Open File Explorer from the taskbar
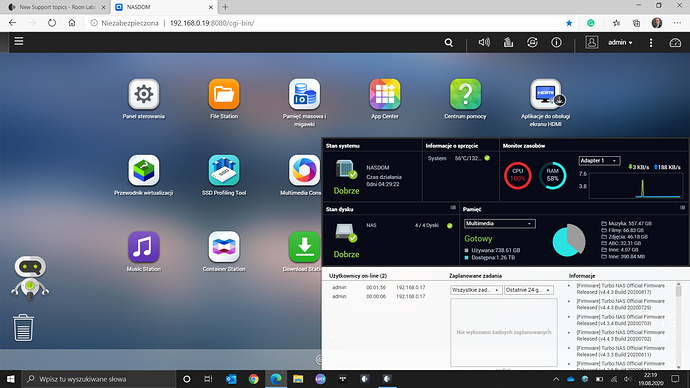Screen dimensions: 690x388 pos(298,379)
